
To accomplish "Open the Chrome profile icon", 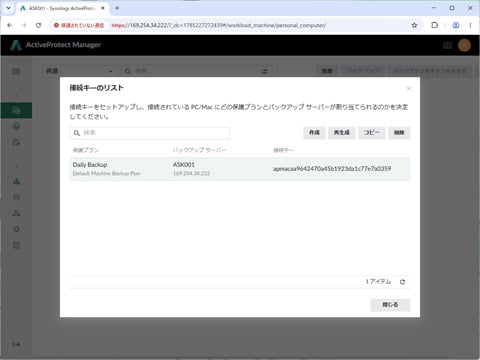I will pyautogui.click(x=456, y=25).
